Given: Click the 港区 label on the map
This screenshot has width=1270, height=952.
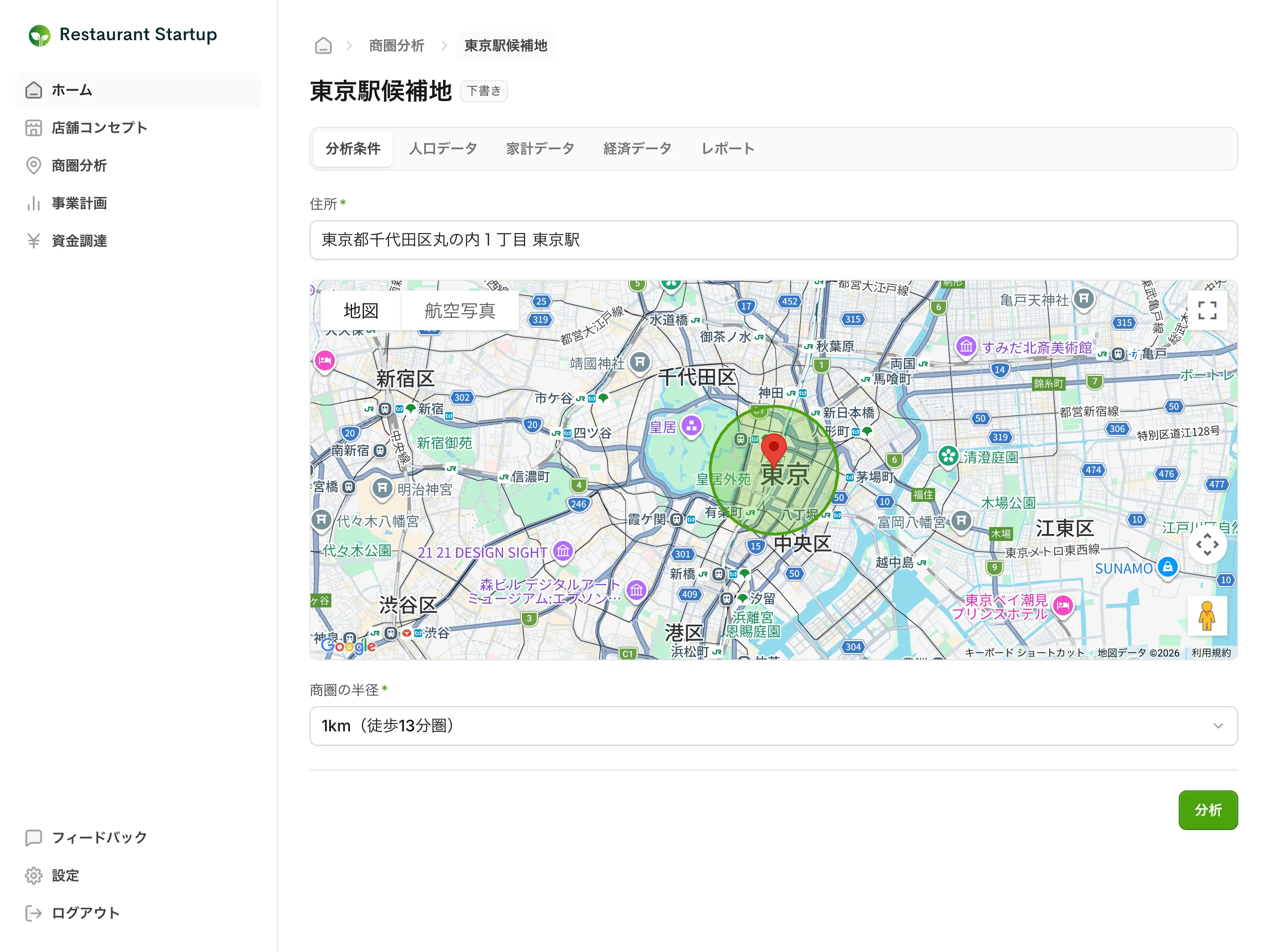Looking at the screenshot, I should tap(684, 633).
